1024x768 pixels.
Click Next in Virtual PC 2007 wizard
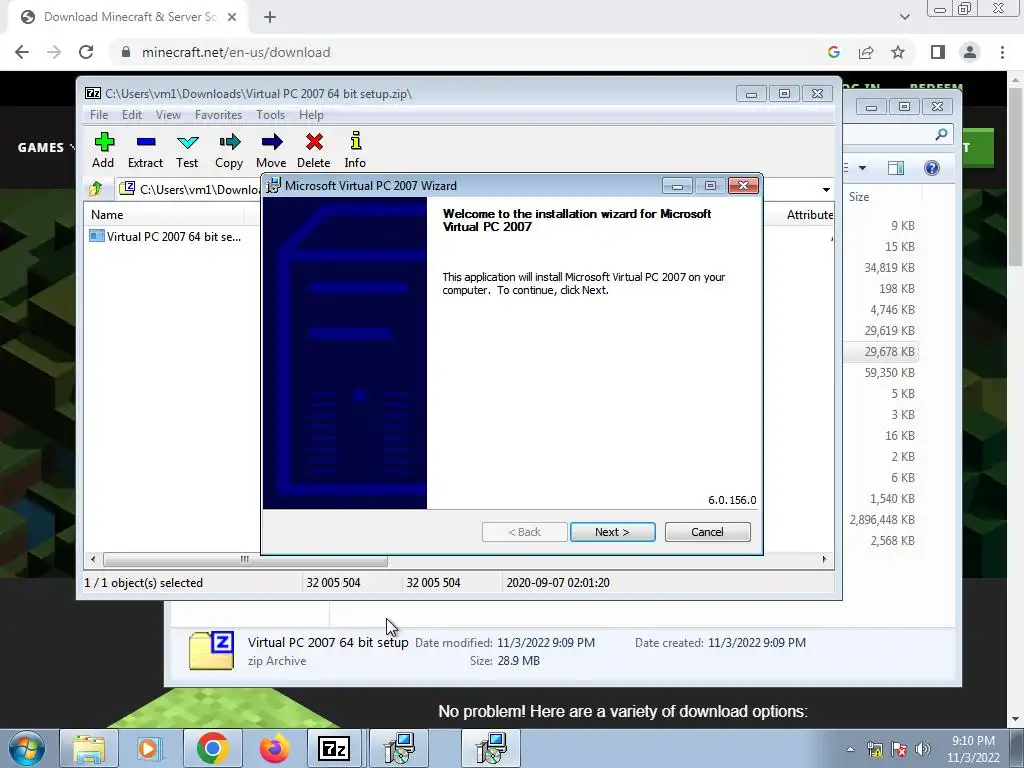pyautogui.click(x=613, y=532)
